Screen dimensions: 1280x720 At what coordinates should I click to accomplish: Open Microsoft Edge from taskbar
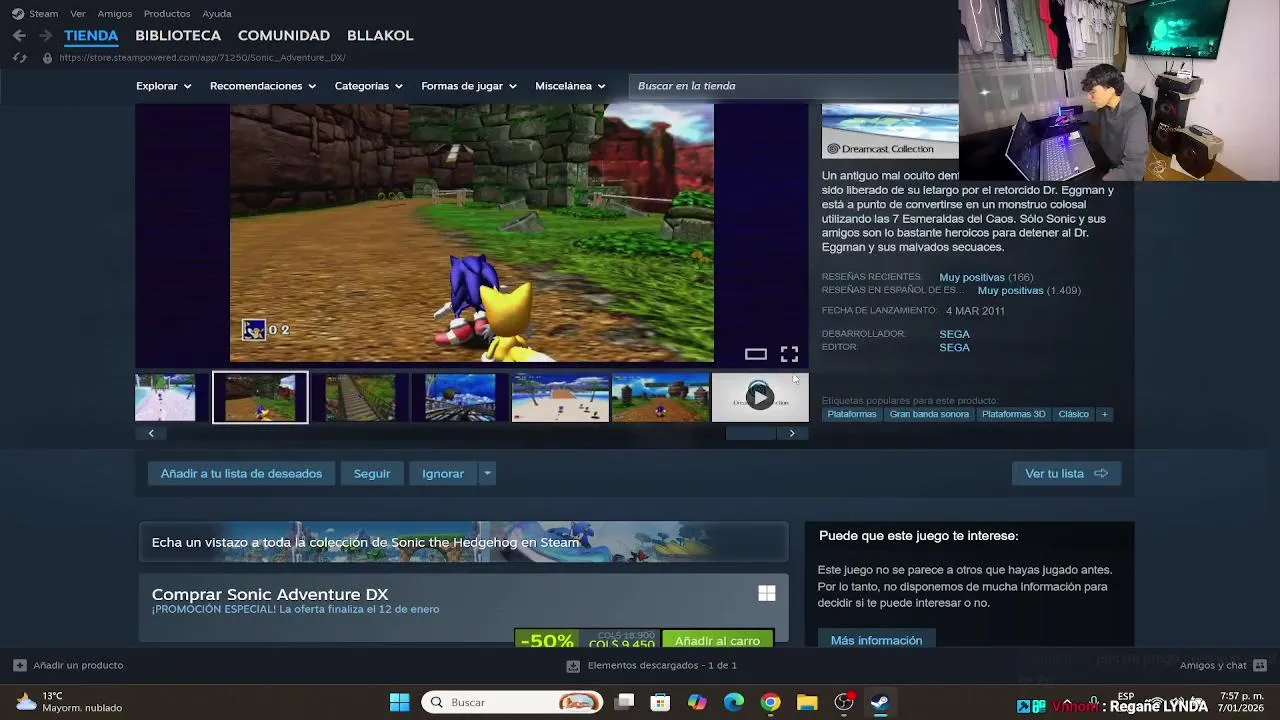734,702
